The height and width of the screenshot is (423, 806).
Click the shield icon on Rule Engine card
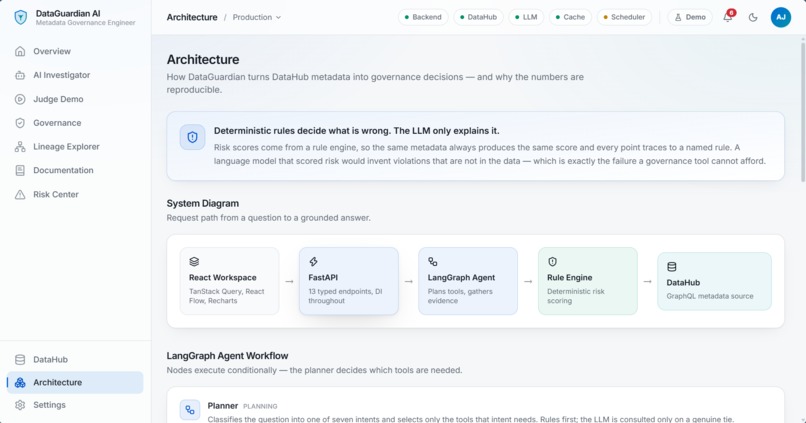[552, 262]
